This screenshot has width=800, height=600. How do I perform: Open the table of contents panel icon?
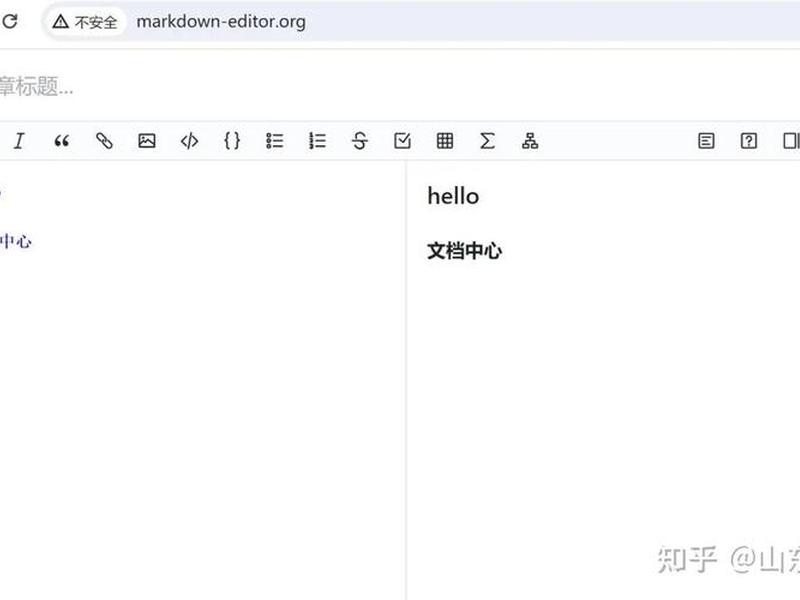706,141
